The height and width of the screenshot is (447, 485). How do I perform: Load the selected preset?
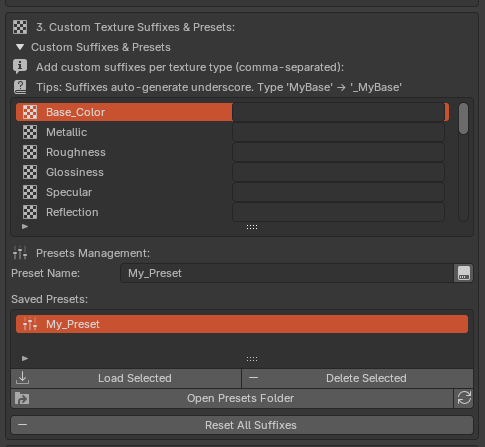(126, 378)
